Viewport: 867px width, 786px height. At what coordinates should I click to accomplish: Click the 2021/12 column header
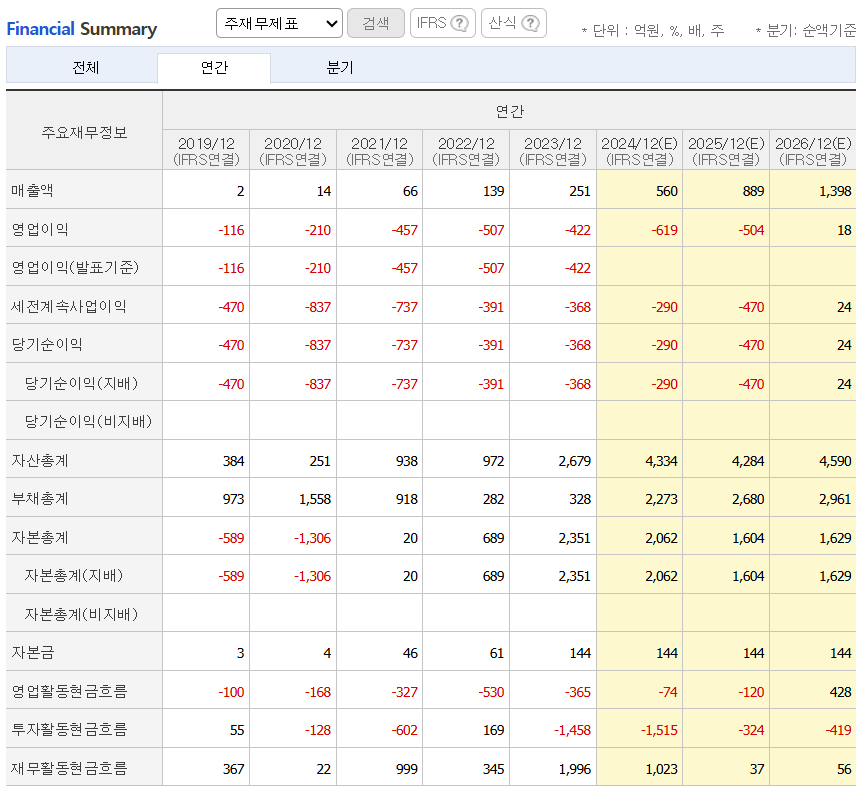(x=380, y=150)
